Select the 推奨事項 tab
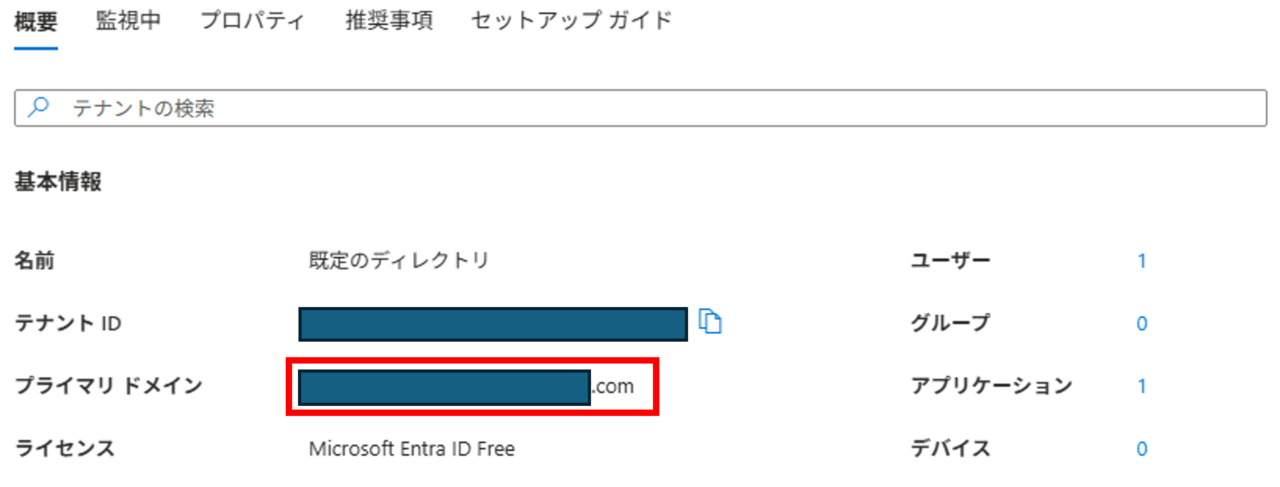Image resolution: width=1280 pixels, height=487 pixels. coord(389,21)
